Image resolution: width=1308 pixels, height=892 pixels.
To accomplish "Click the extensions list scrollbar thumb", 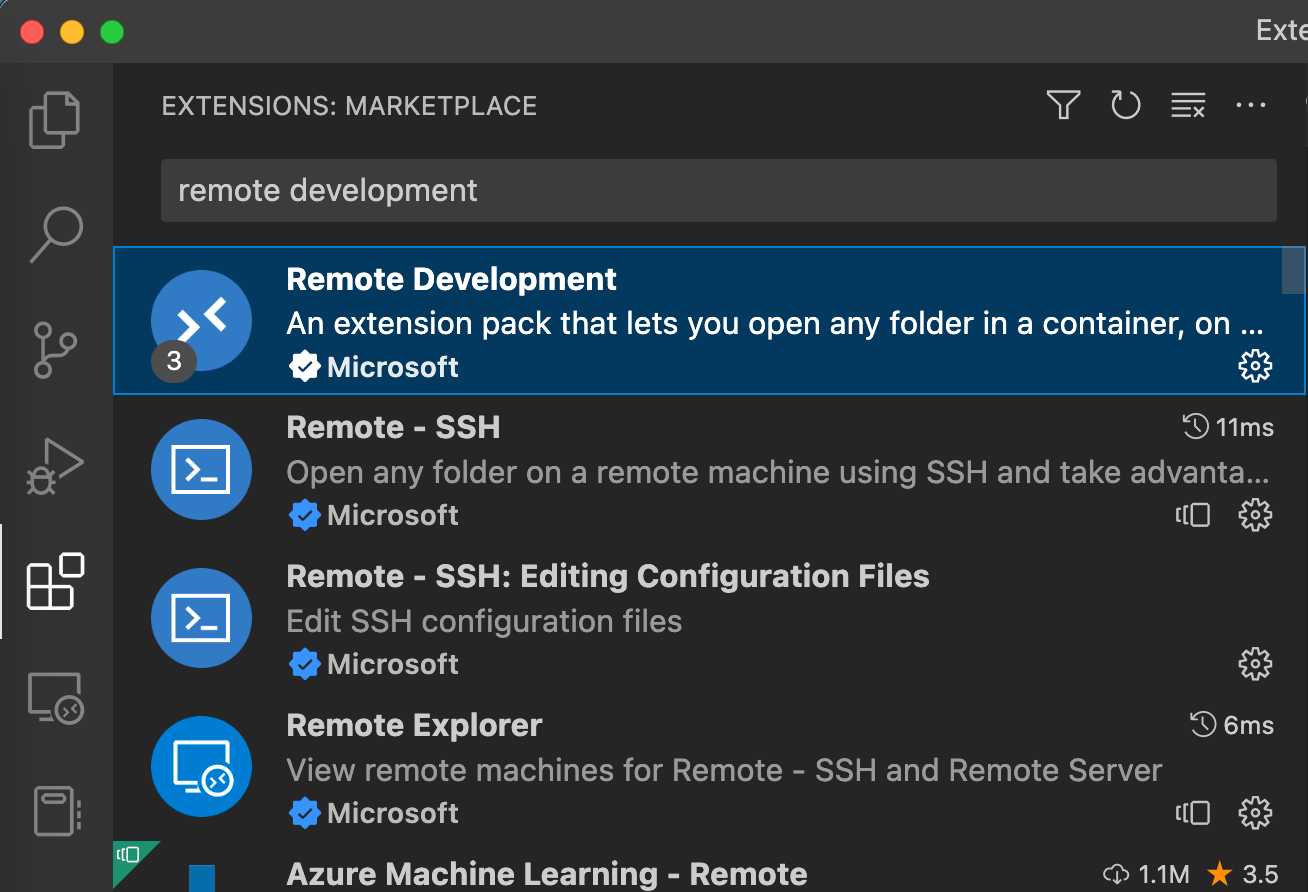I will (x=1293, y=271).
